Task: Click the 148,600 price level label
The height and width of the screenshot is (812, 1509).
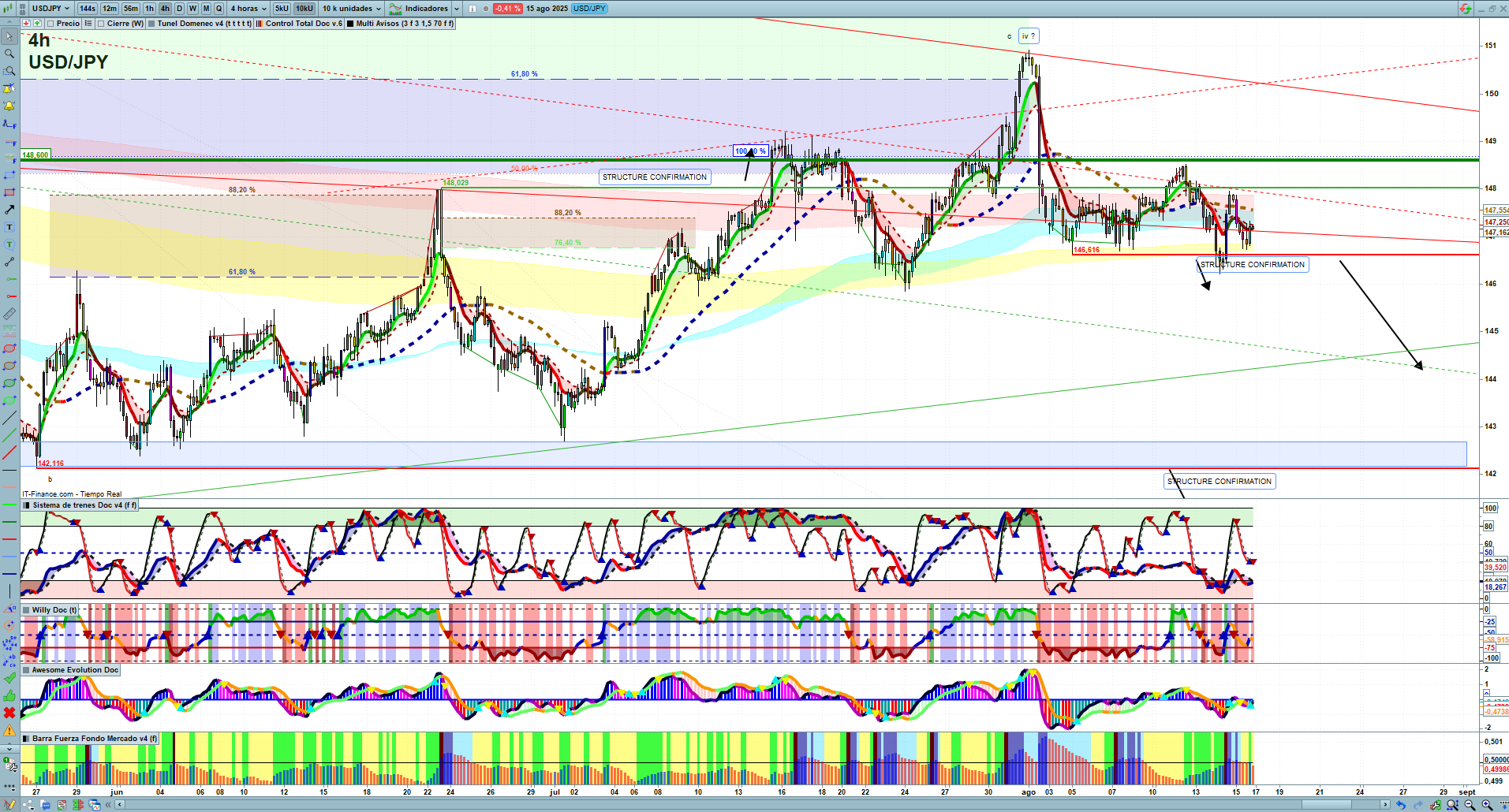Action: pos(35,155)
